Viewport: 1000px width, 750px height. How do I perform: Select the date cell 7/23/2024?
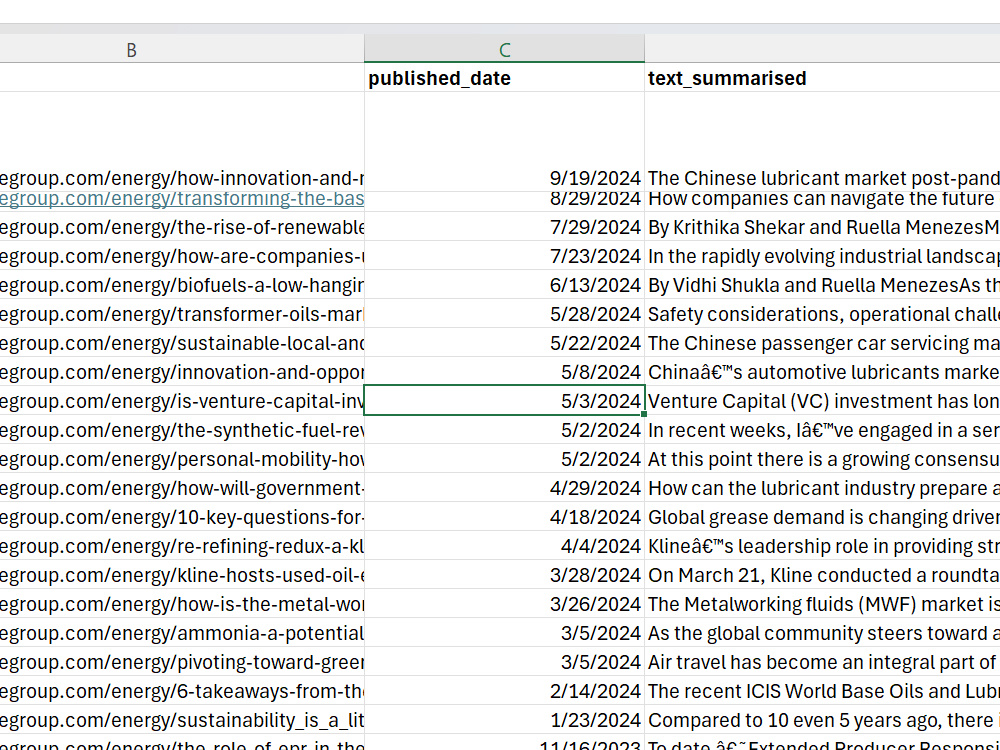tap(504, 256)
